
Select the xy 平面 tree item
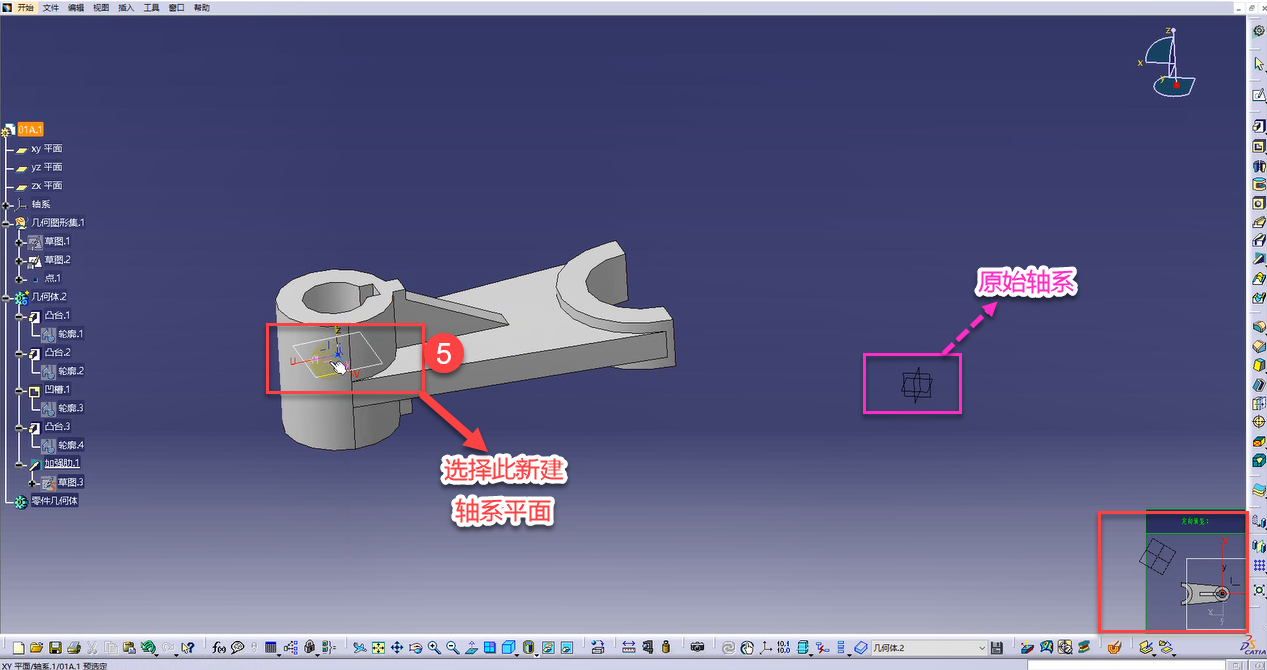pyautogui.click(x=46, y=148)
